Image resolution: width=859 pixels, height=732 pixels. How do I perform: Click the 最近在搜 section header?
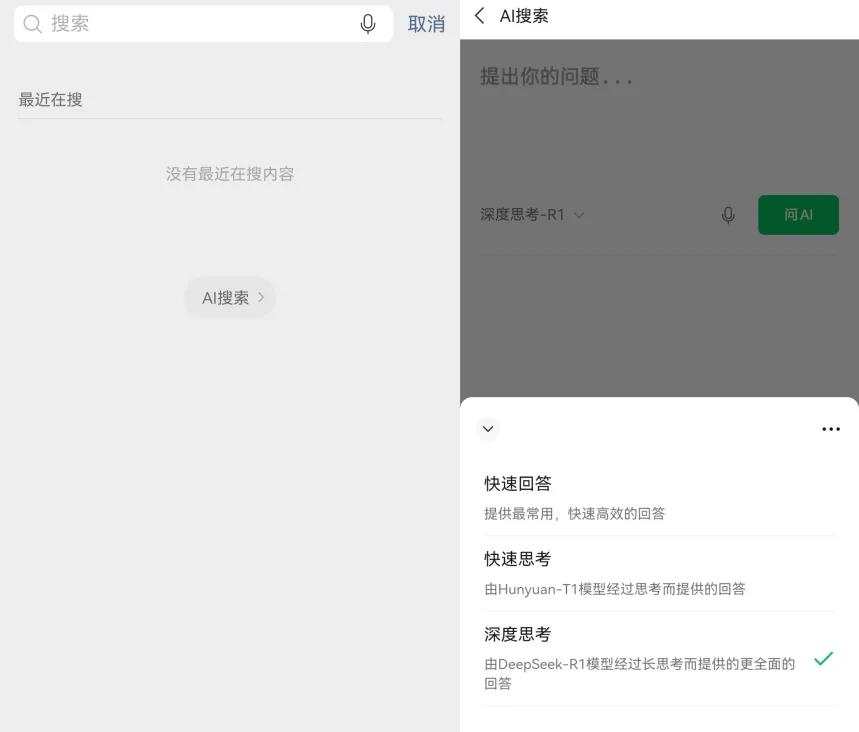click(51, 99)
